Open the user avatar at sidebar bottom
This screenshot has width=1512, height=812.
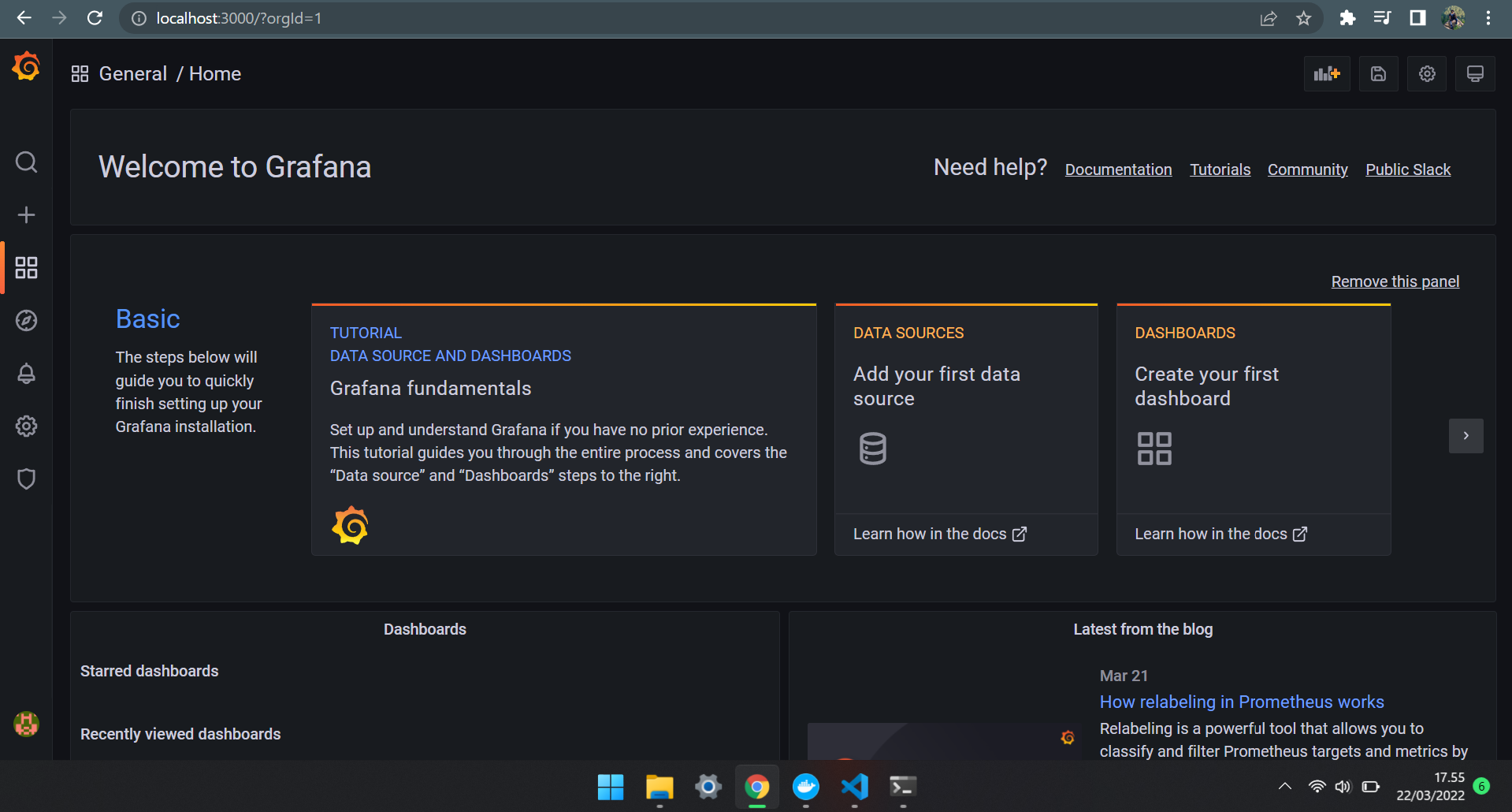coord(26,724)
